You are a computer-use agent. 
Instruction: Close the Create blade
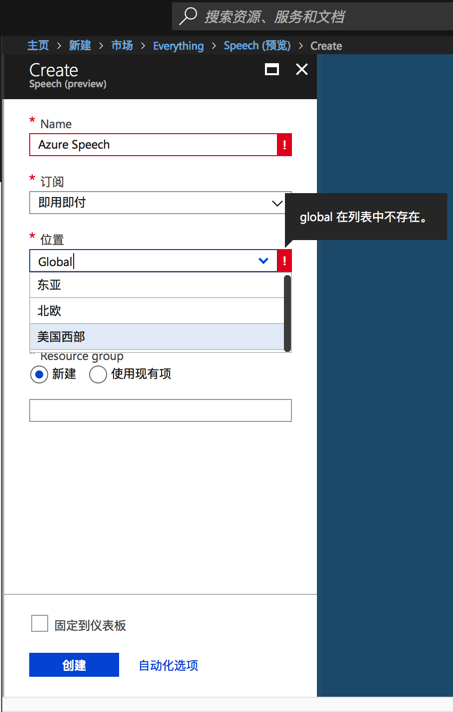(302, 69)
